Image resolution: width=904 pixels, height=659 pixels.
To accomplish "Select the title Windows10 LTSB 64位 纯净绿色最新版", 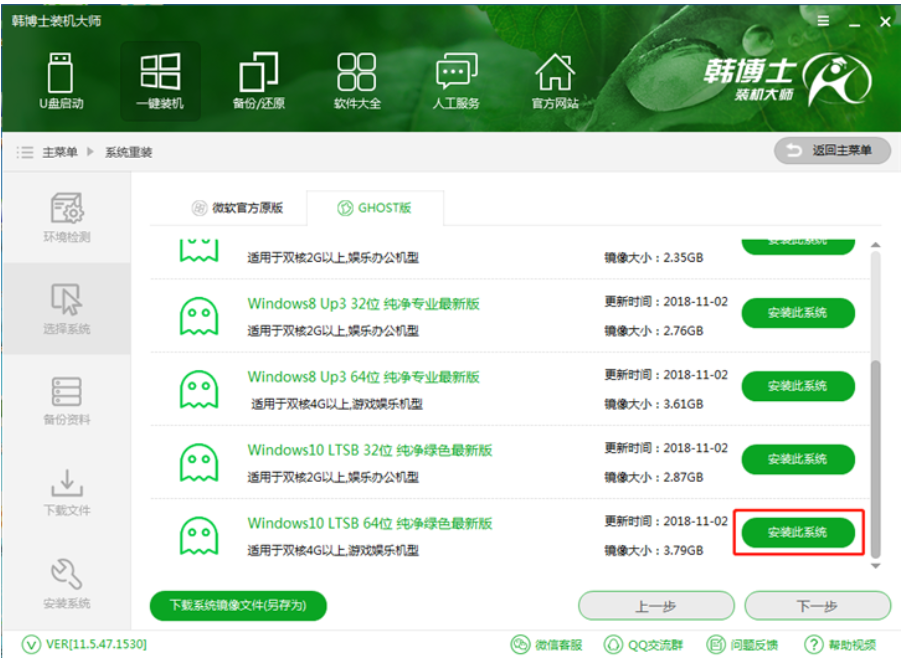I will point(370,523).
